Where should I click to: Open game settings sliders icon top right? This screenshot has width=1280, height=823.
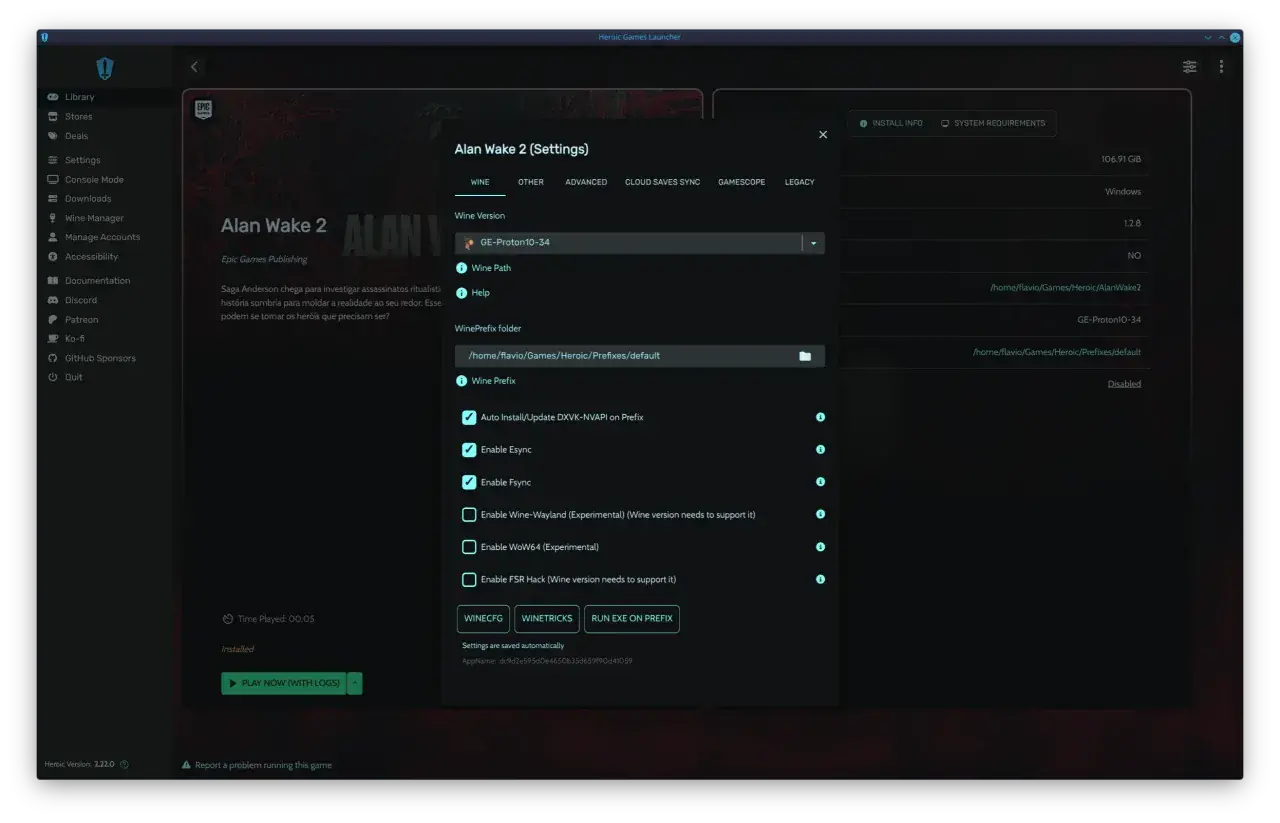coord(1189,67)
